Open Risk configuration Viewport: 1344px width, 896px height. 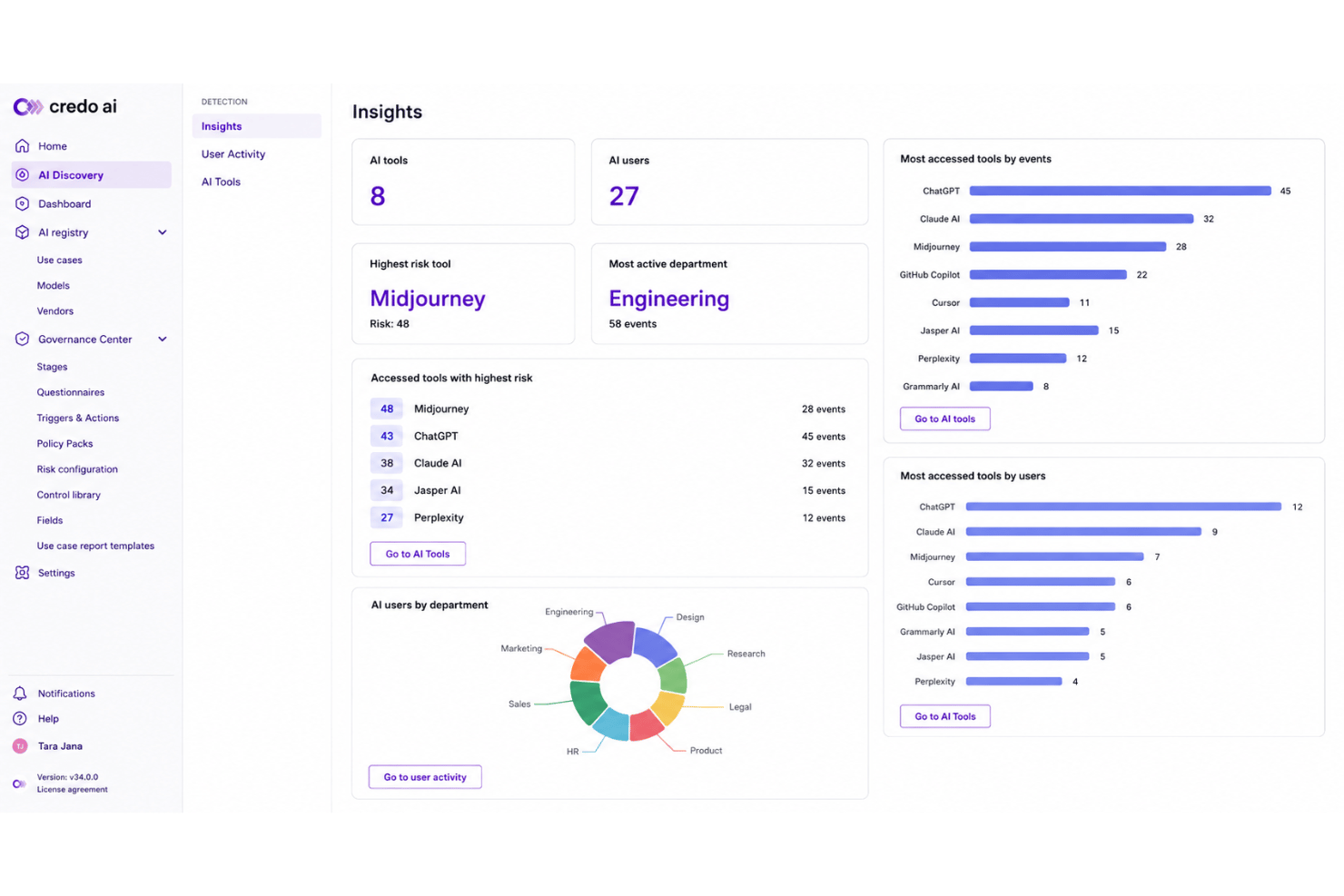pos(77,469)
